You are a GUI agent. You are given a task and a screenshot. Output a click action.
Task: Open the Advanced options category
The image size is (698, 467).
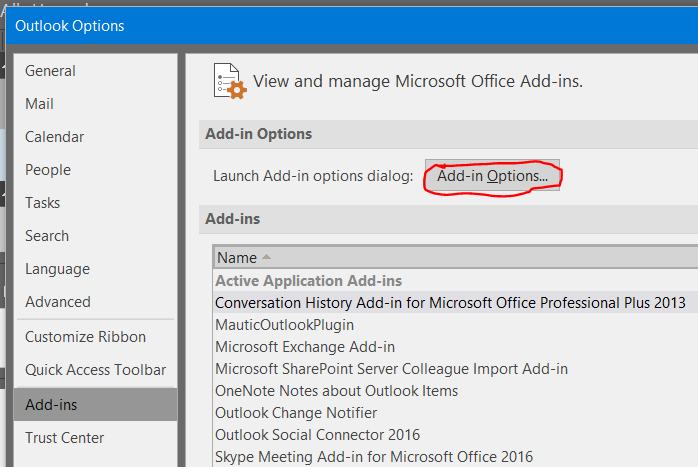coord(58,302)
